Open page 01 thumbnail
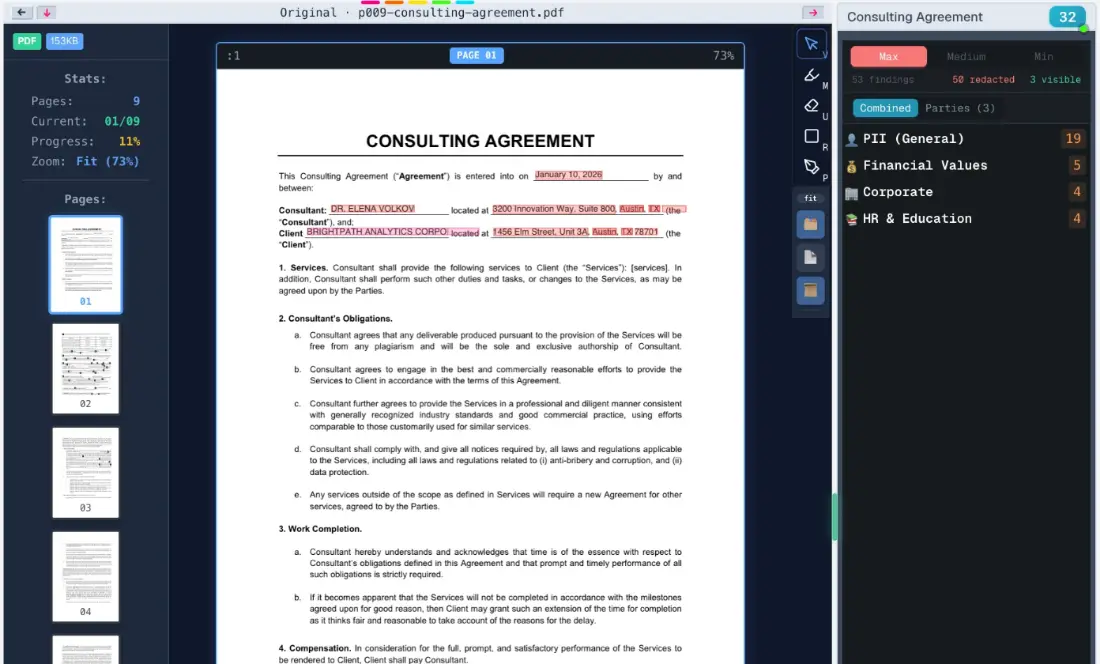 click(x=86, y=264)
